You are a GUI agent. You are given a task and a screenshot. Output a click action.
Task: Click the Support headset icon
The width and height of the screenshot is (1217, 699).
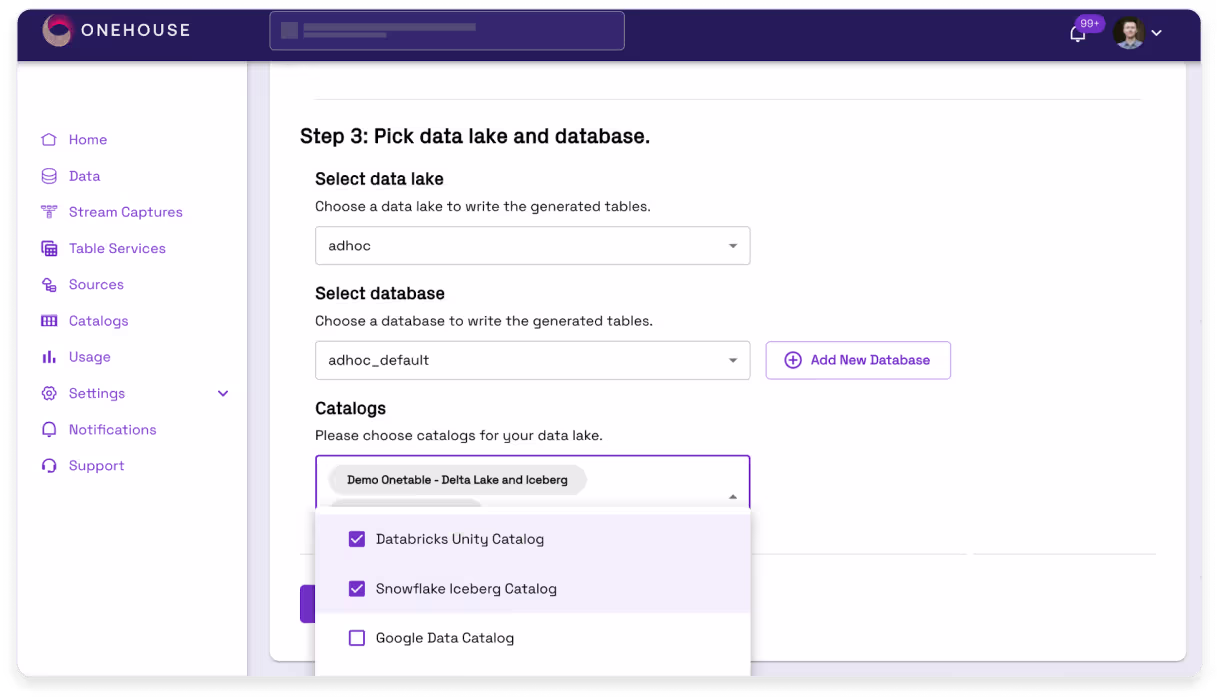point(49,466)
